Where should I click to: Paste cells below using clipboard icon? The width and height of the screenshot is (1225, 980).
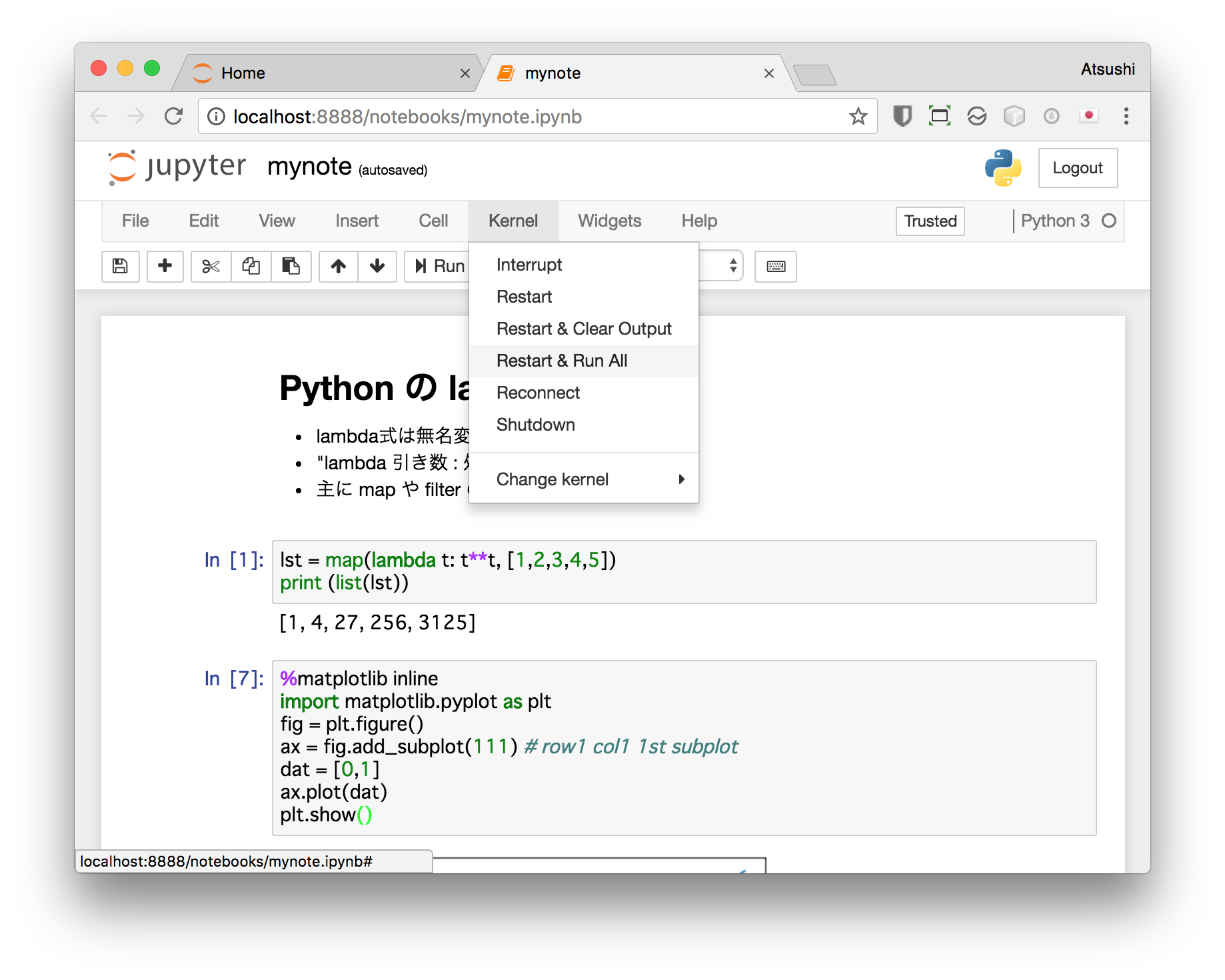pyautogui.click(x=291, y=266)
